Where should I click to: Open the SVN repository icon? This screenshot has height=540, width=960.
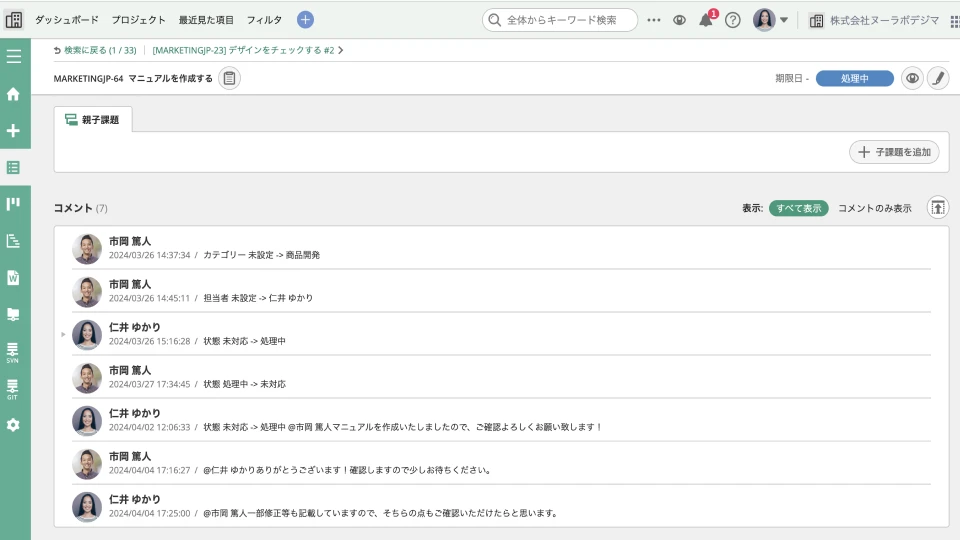pos(13,353)
